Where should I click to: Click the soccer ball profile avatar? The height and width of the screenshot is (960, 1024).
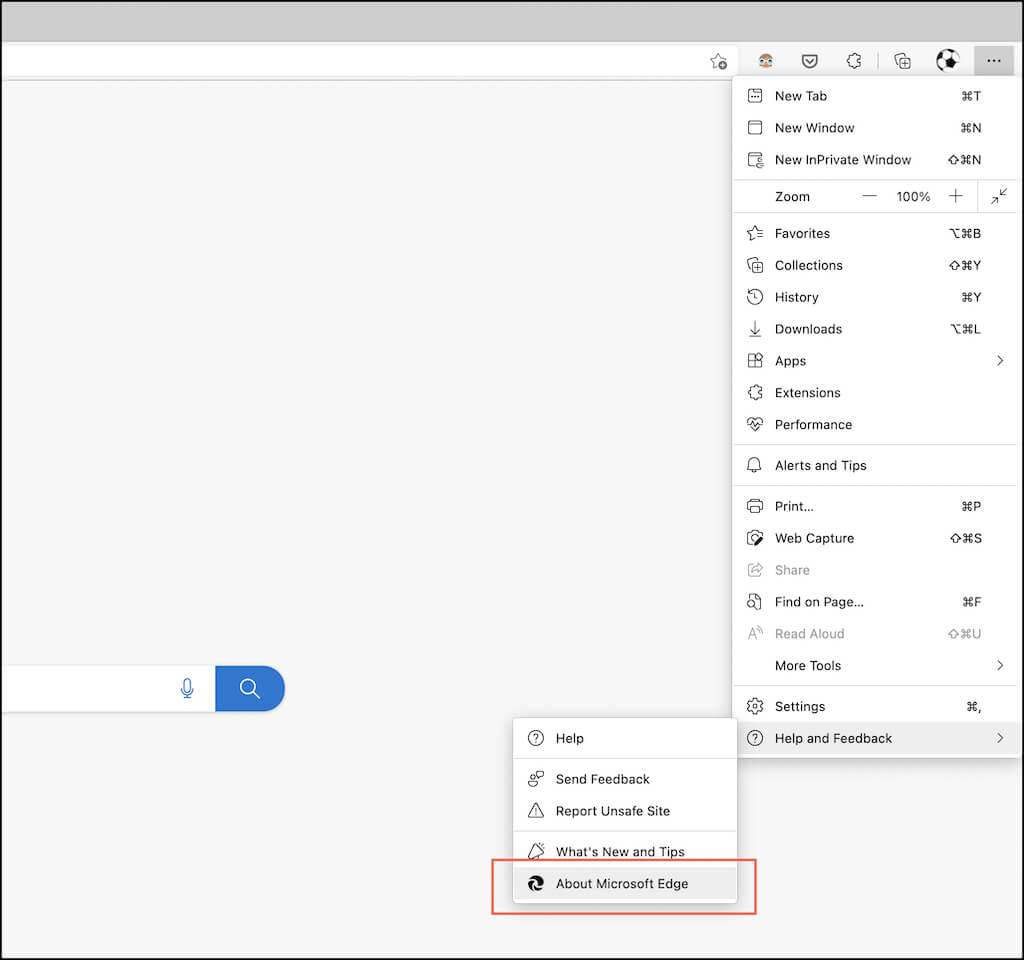pos(948,61)
